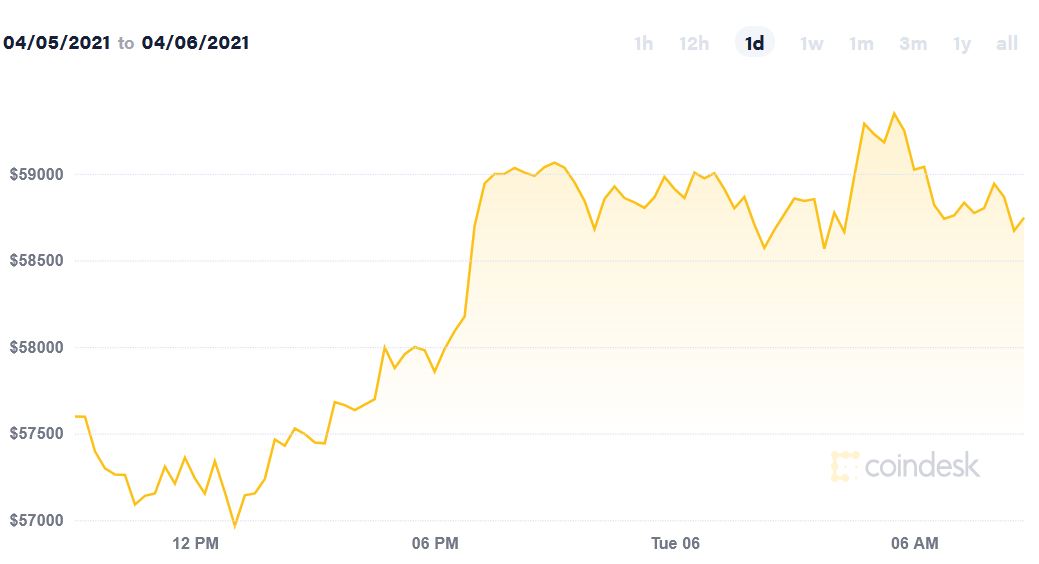The height and width of the screenshot is (564, 1039).
Task: Select the 1h time range
Action: [x=643, y=44]
